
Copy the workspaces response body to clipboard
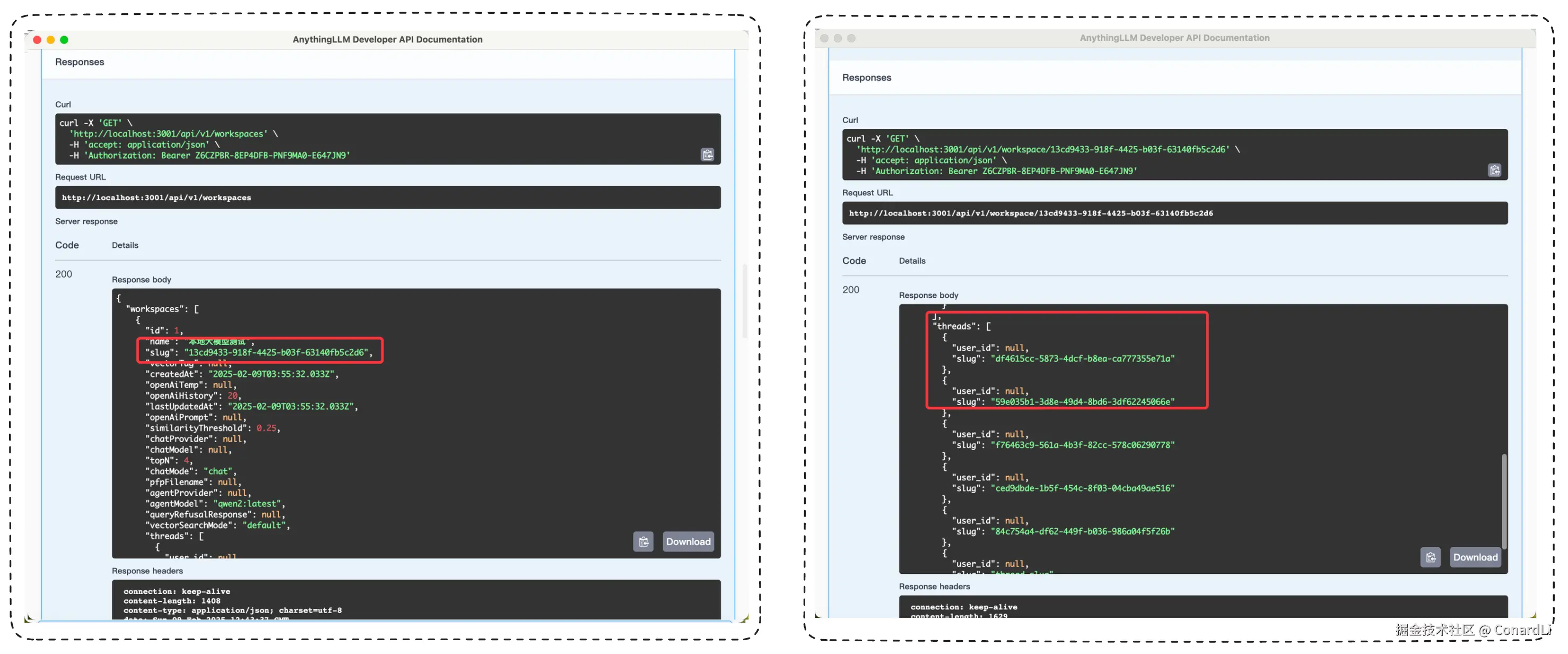643,541
